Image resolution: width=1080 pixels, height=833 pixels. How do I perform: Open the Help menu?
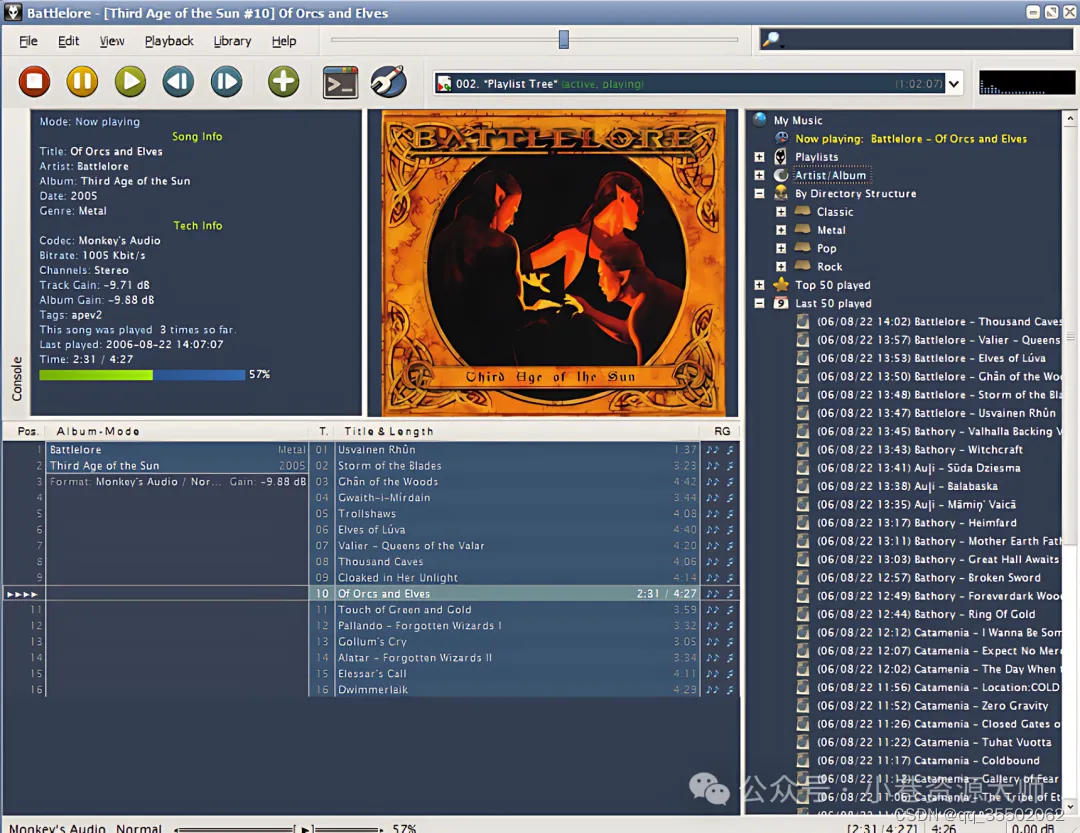[284, 41]
